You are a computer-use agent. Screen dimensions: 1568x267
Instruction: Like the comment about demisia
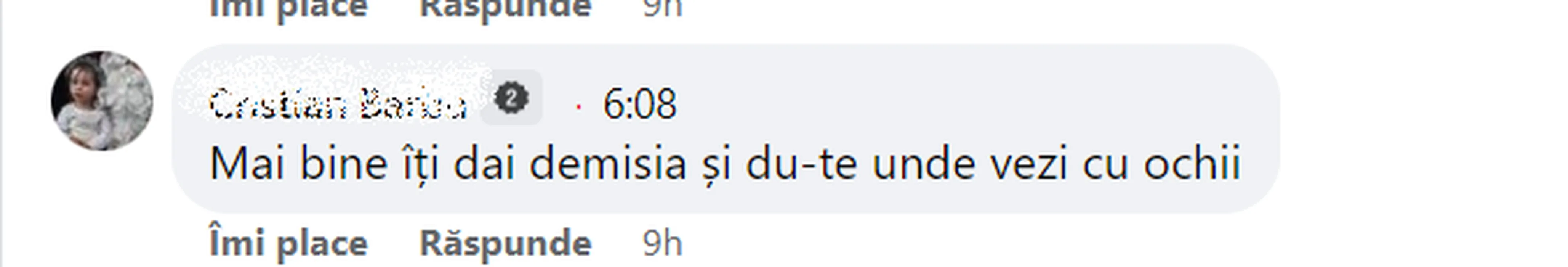[x=288, y=244]
